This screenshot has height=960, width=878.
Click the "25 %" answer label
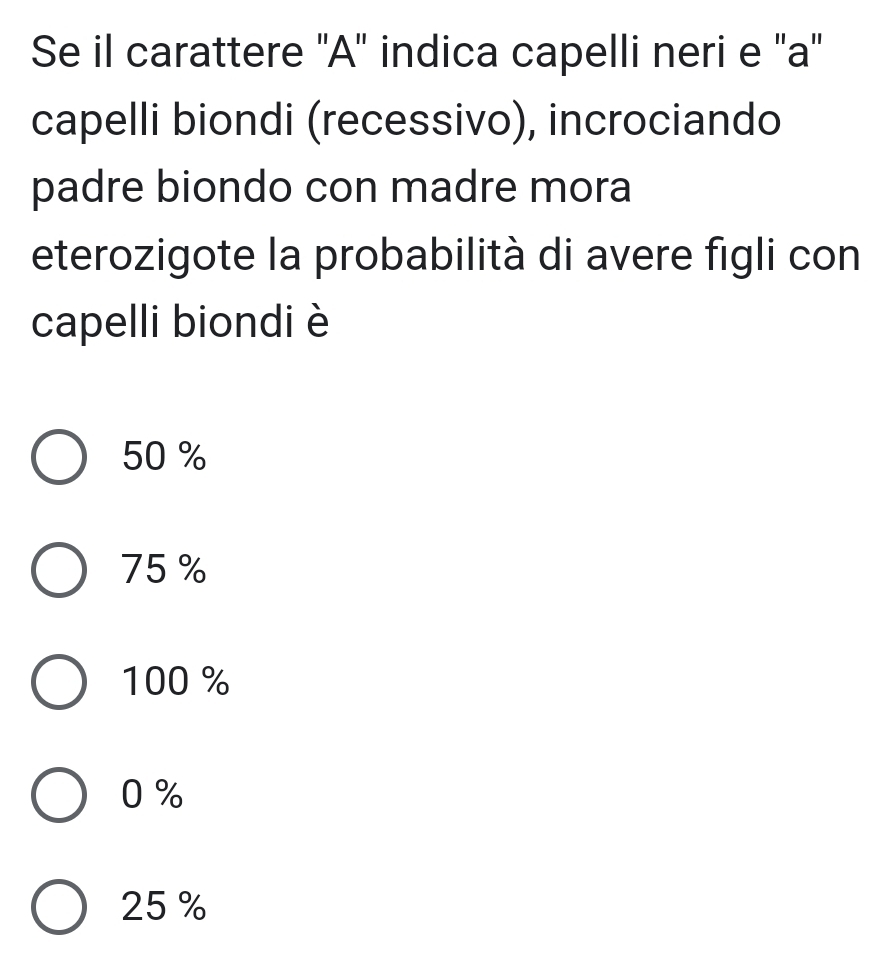[x=164, y=908]
